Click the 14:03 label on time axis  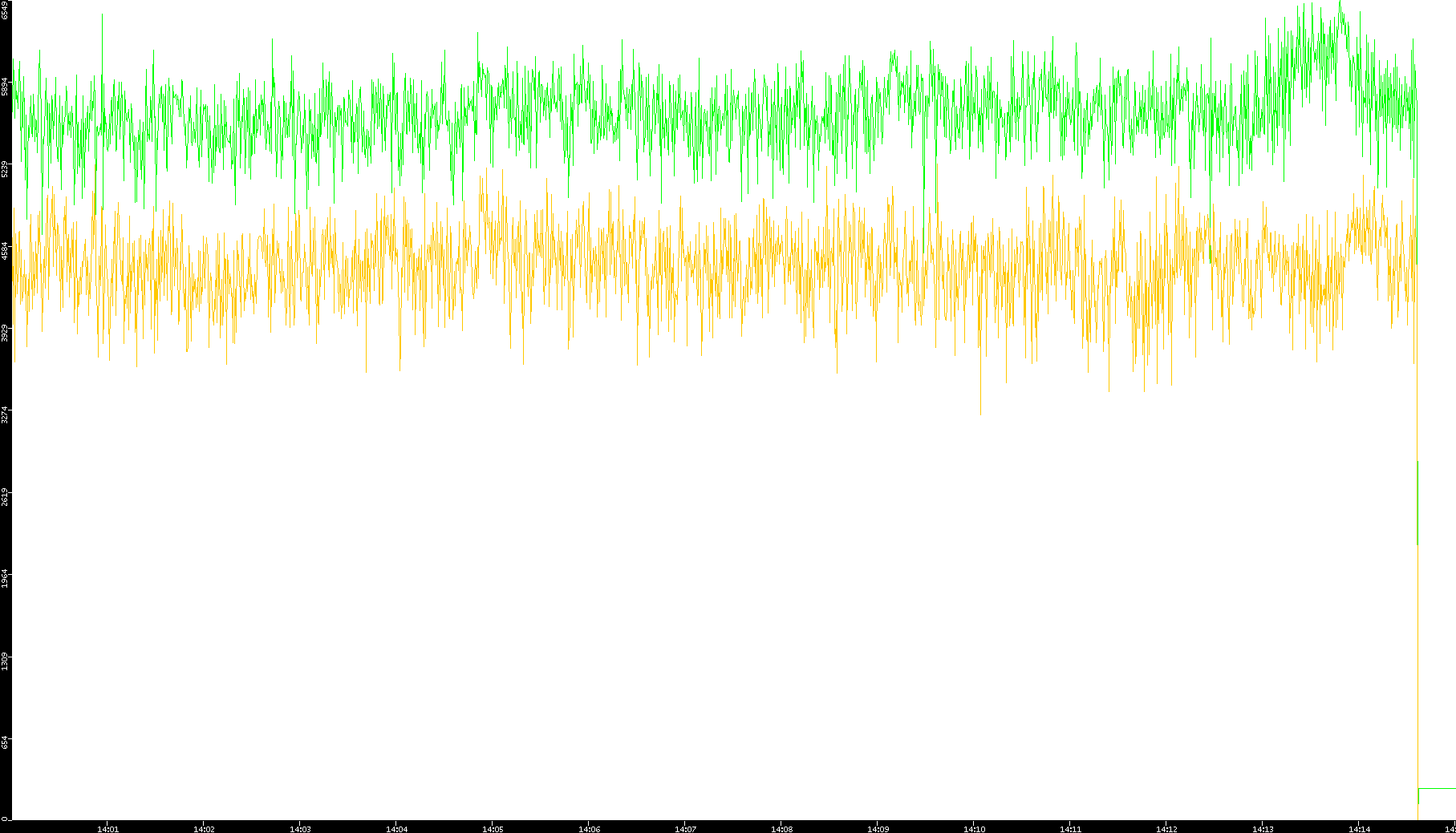(x=300, y=829)
